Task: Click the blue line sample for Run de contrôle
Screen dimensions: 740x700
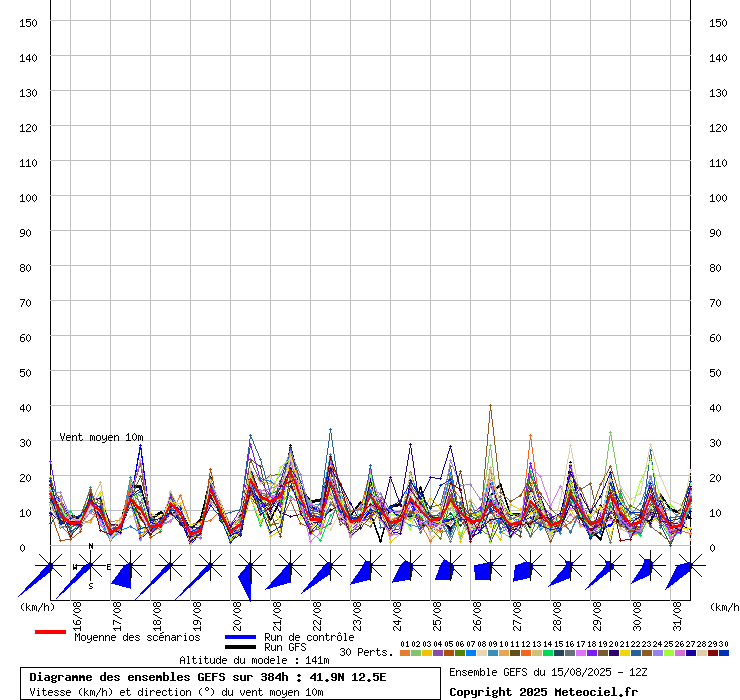Action: [x=240, y=637]
